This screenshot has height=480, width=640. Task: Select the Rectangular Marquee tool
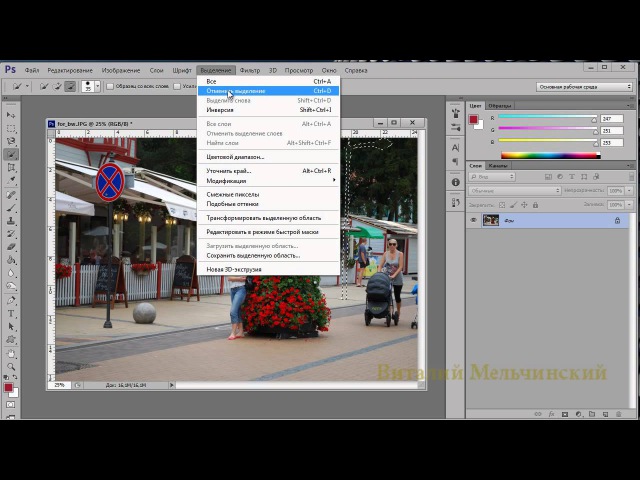coord(11,129)
